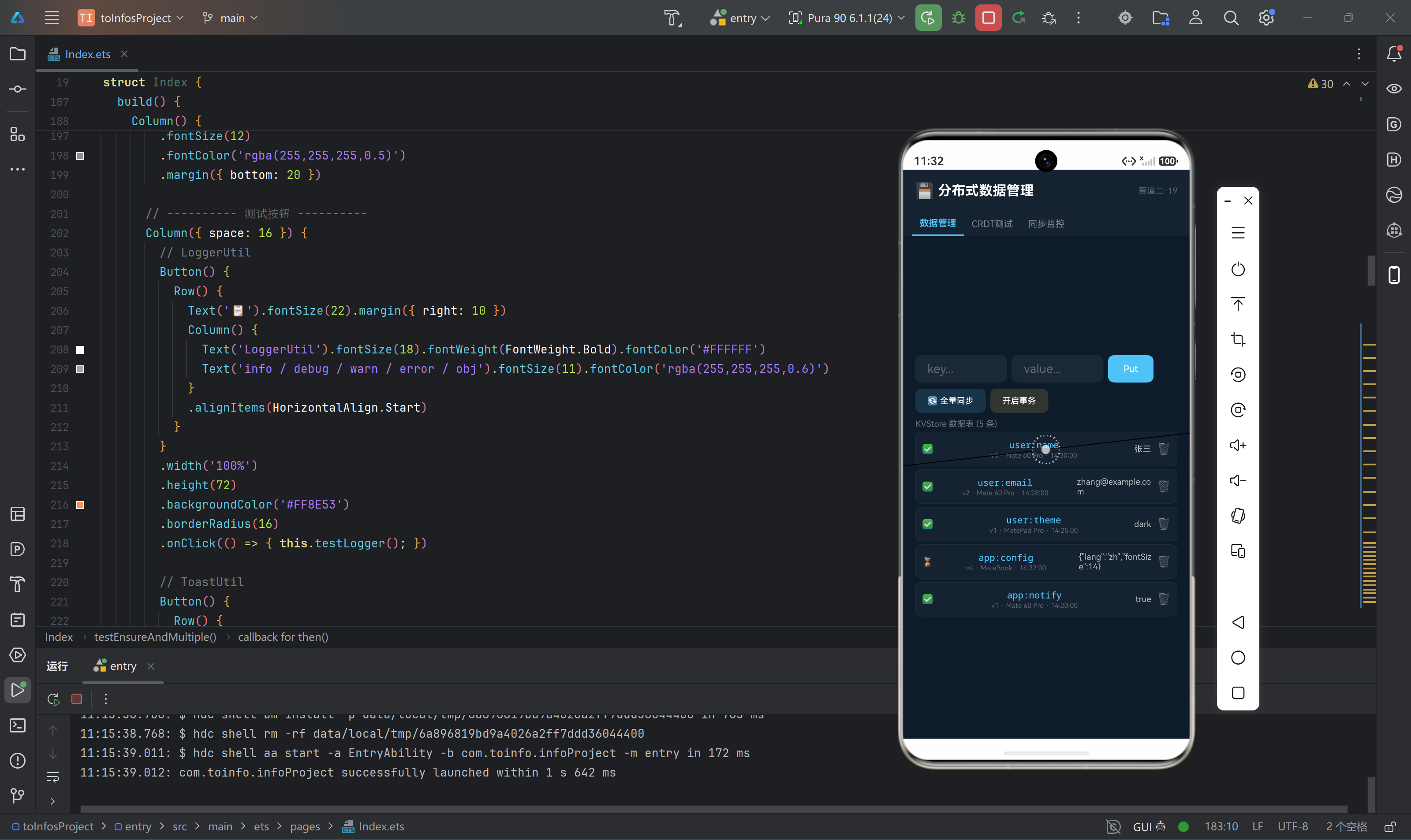Click the white color swatch on line 208

[80, 350]
